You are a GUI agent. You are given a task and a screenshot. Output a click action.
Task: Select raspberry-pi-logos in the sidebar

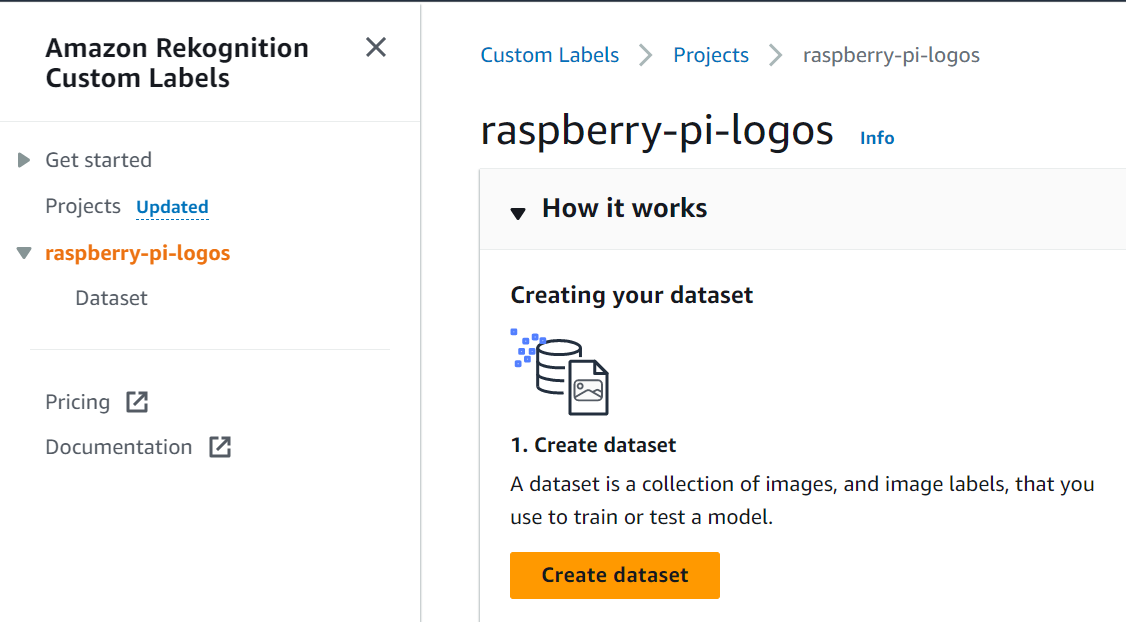coord(138,253)
